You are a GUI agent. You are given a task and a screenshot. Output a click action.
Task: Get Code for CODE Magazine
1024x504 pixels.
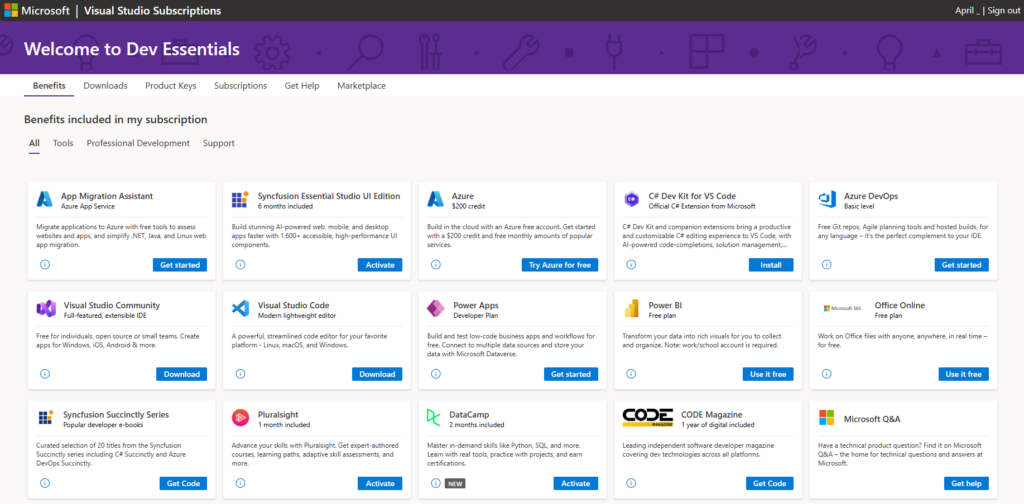pyautogui.click(x=770, y=483)
